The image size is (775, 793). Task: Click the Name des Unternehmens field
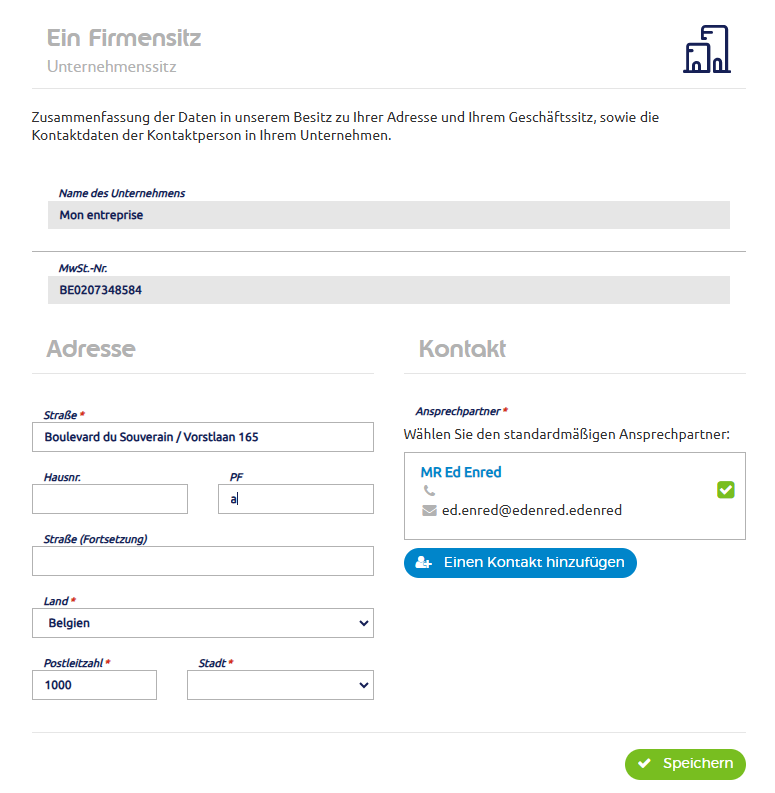click(x=389, y=215)
